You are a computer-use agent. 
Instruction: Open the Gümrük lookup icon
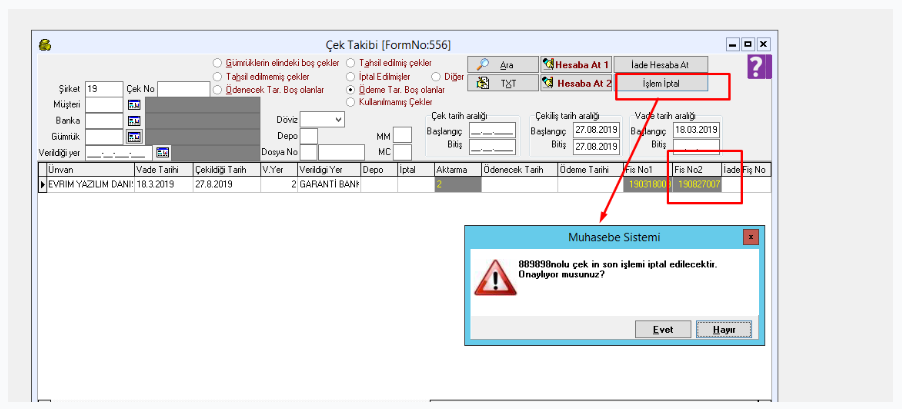coord(134,137)
